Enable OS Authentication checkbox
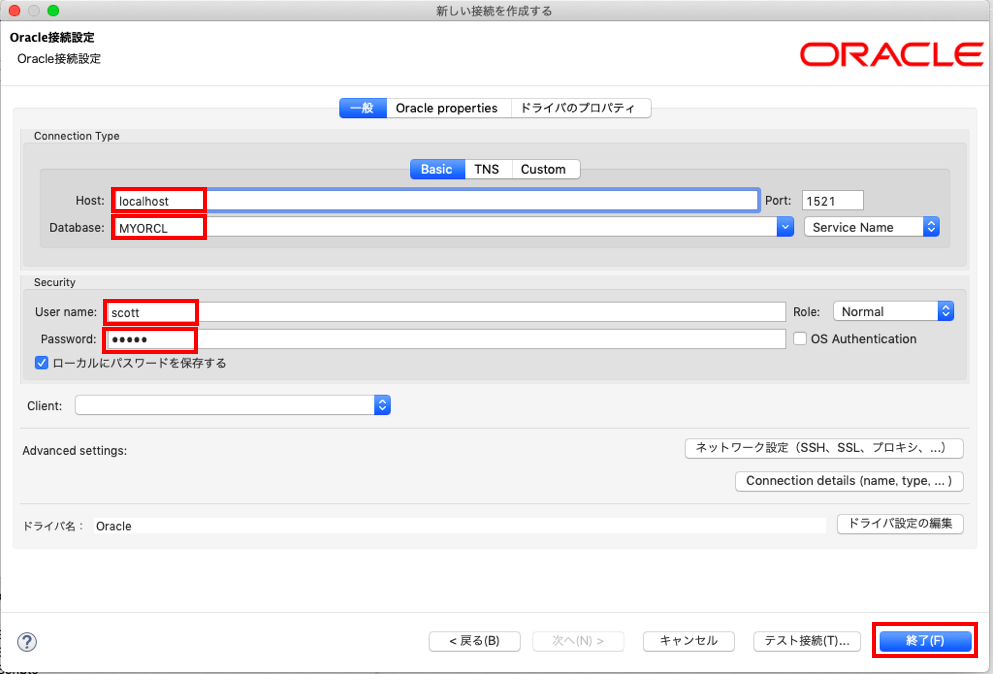The image size is (993, 674). (800, 339)
